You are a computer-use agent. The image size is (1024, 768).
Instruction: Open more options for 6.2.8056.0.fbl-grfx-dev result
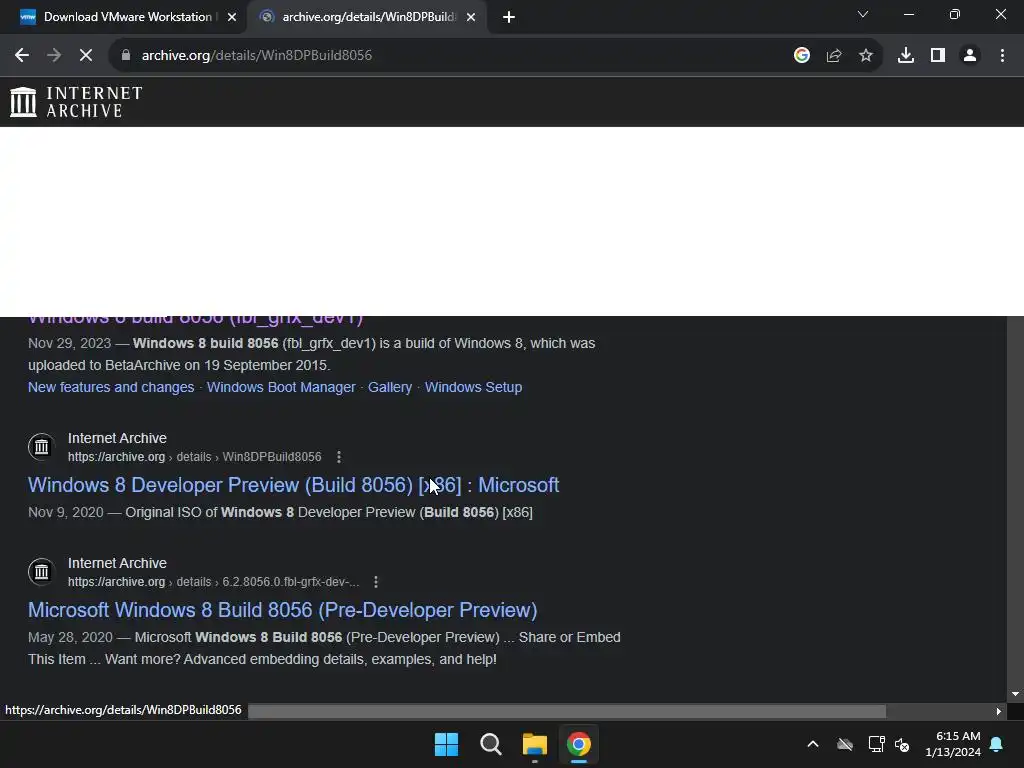(376, 582)
